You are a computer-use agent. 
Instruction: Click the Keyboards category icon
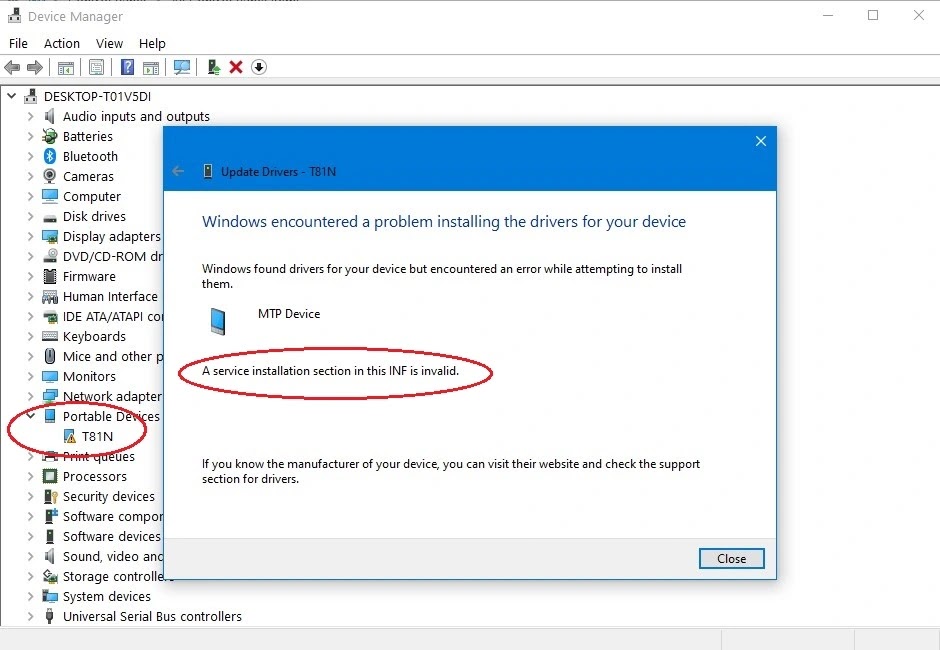pos(50,336)
